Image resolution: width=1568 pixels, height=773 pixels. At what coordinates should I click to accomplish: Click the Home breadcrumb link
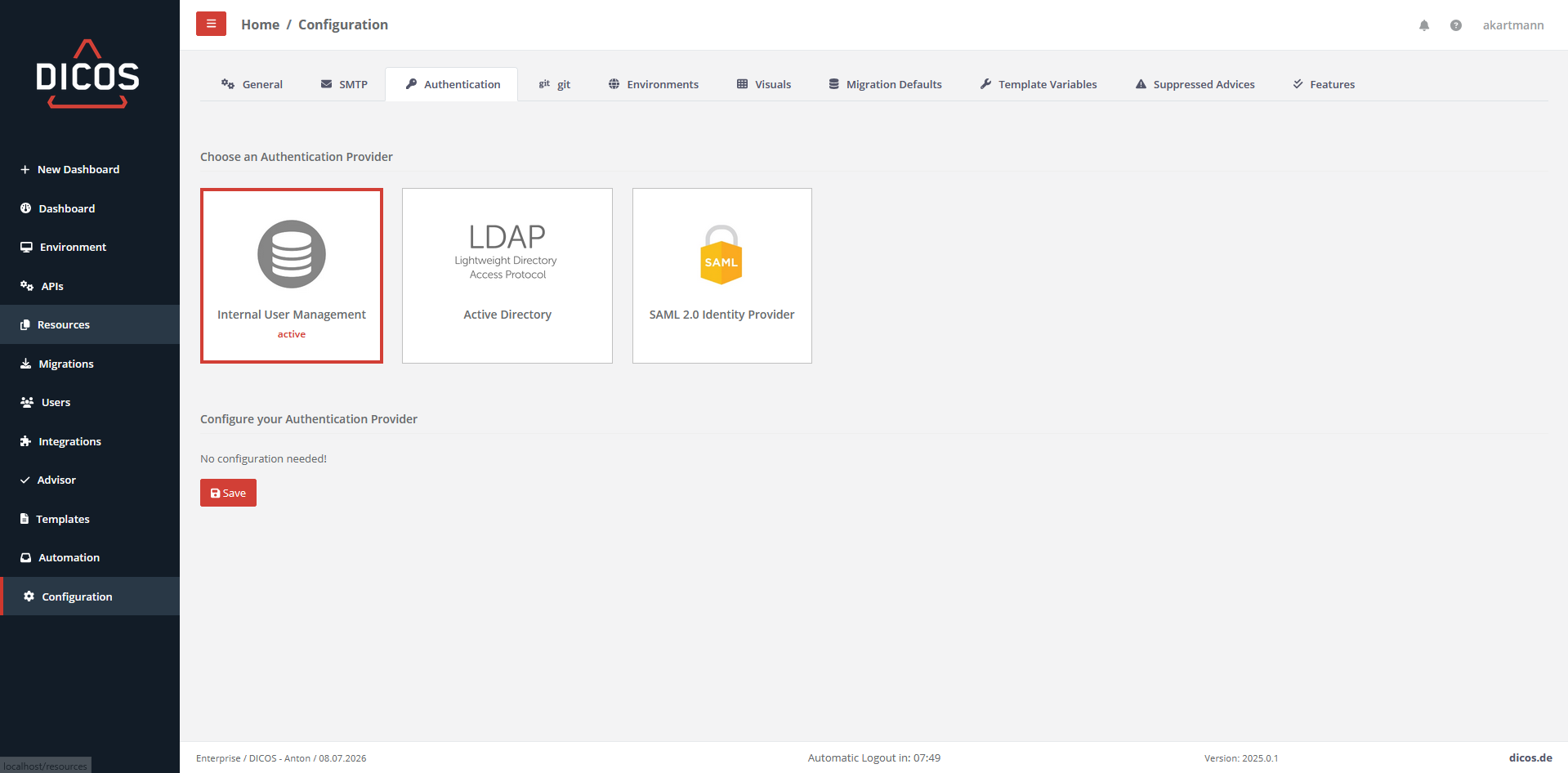click(x=260, y=25)
